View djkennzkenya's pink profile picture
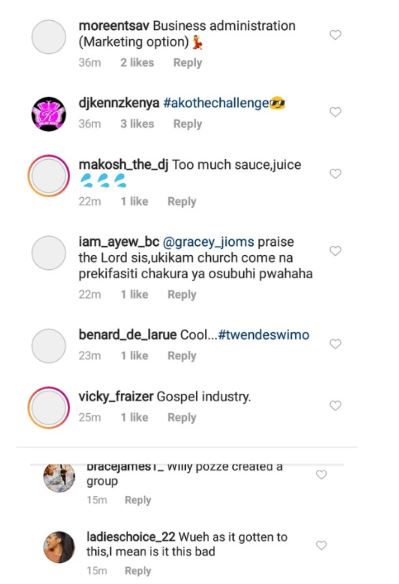 click(49, 114)
